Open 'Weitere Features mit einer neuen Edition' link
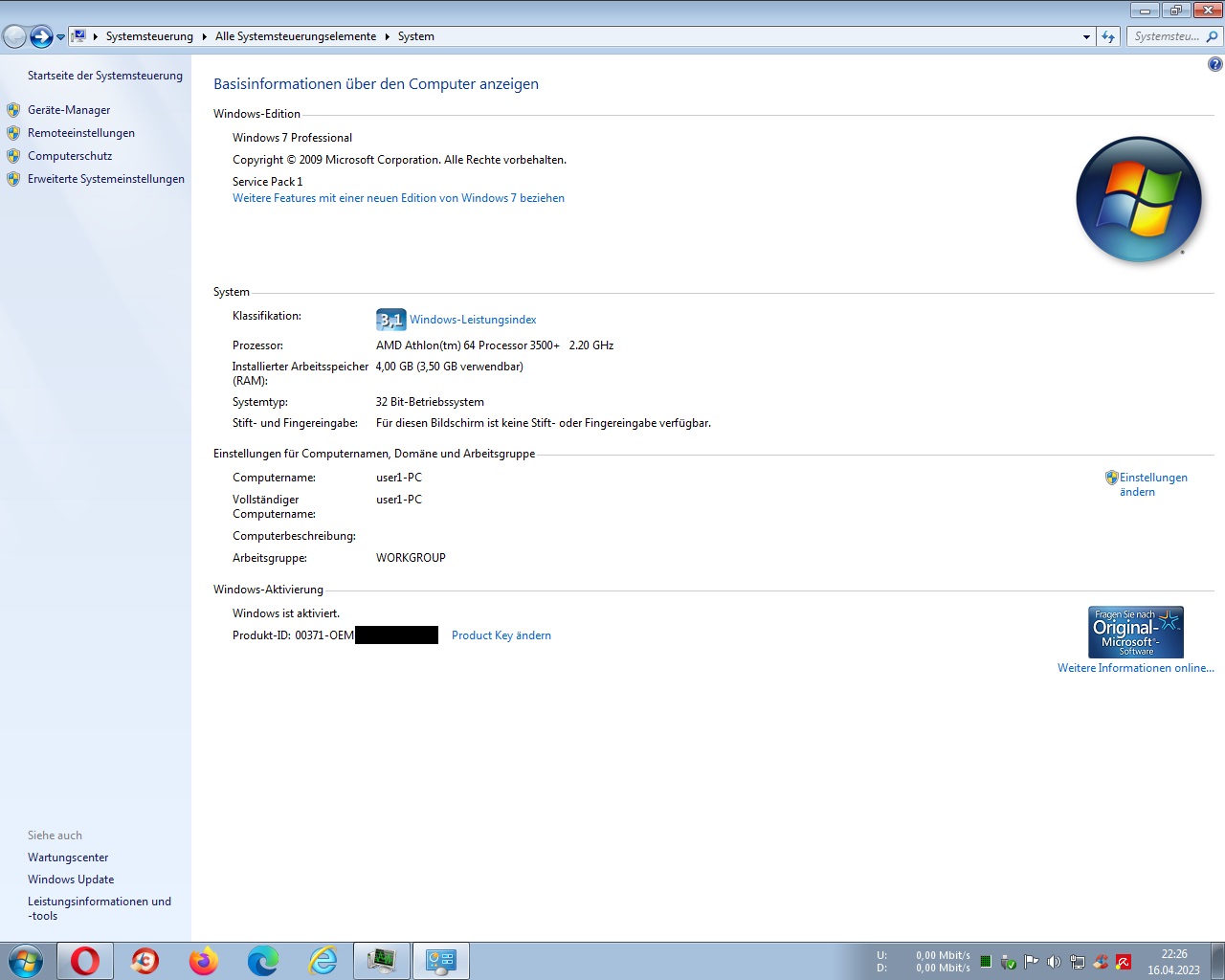Screen dimensions: 1225x980 (398, 198)
